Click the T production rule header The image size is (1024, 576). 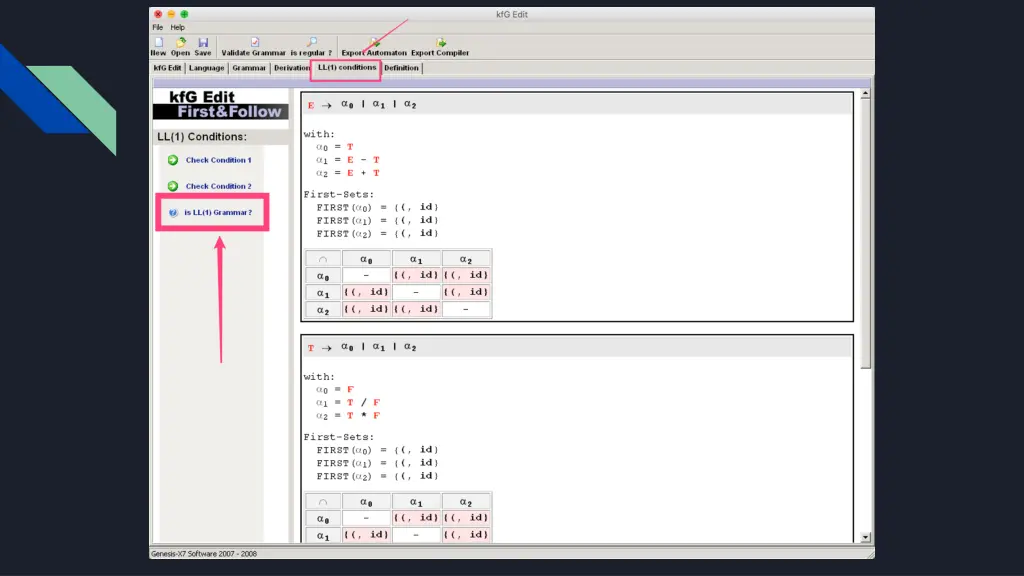577,347
